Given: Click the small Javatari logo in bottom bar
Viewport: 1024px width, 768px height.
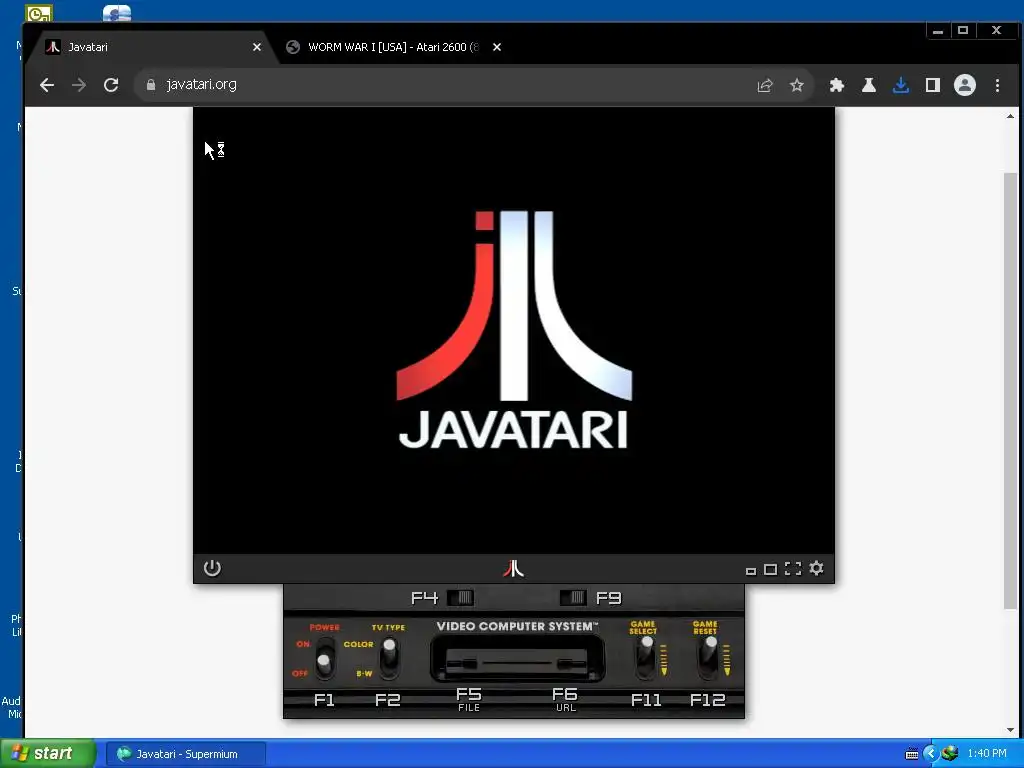Looking at the screenshot, I should 513,569.
